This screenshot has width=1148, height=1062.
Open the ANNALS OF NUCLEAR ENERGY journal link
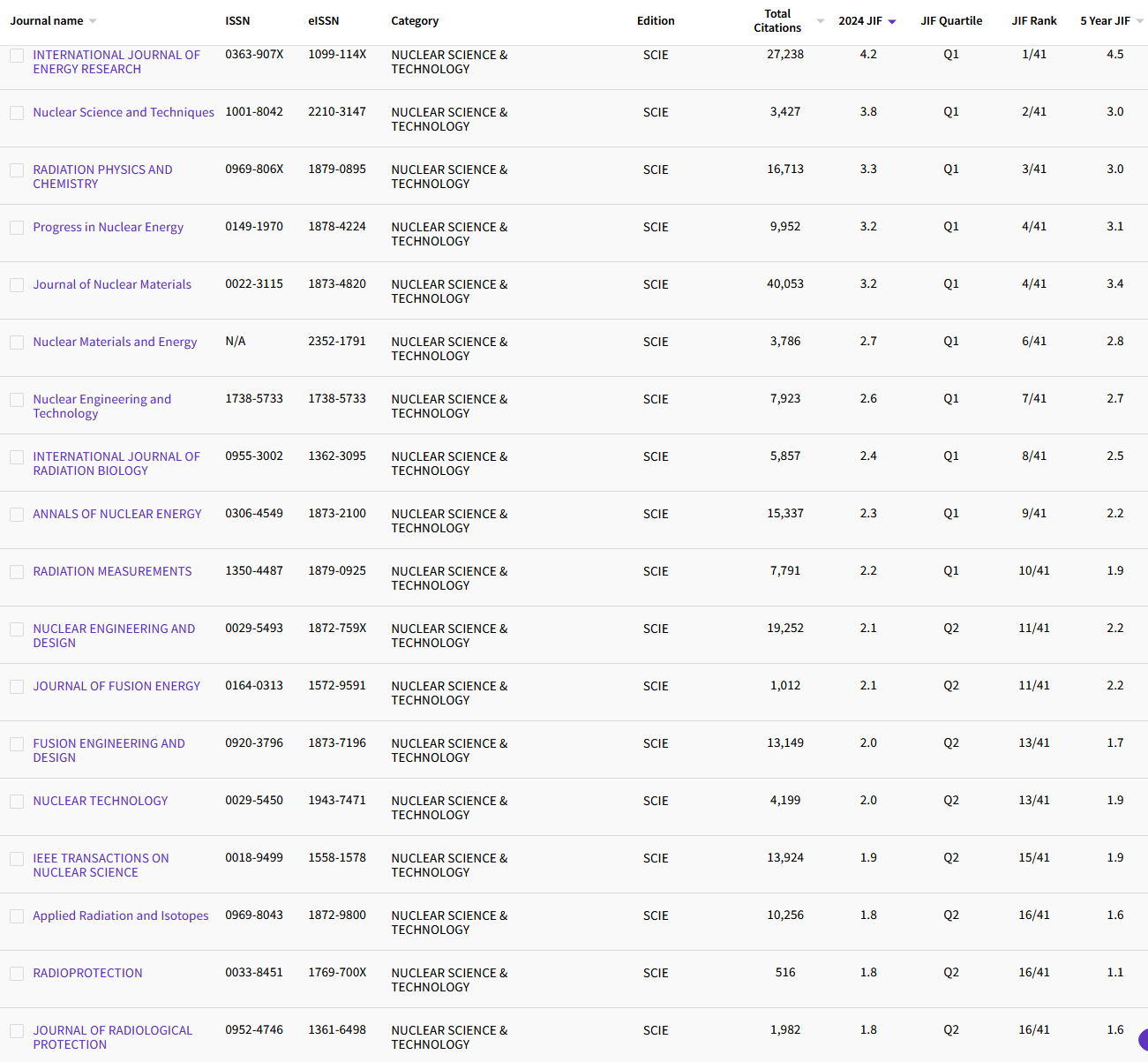[117, 514]
